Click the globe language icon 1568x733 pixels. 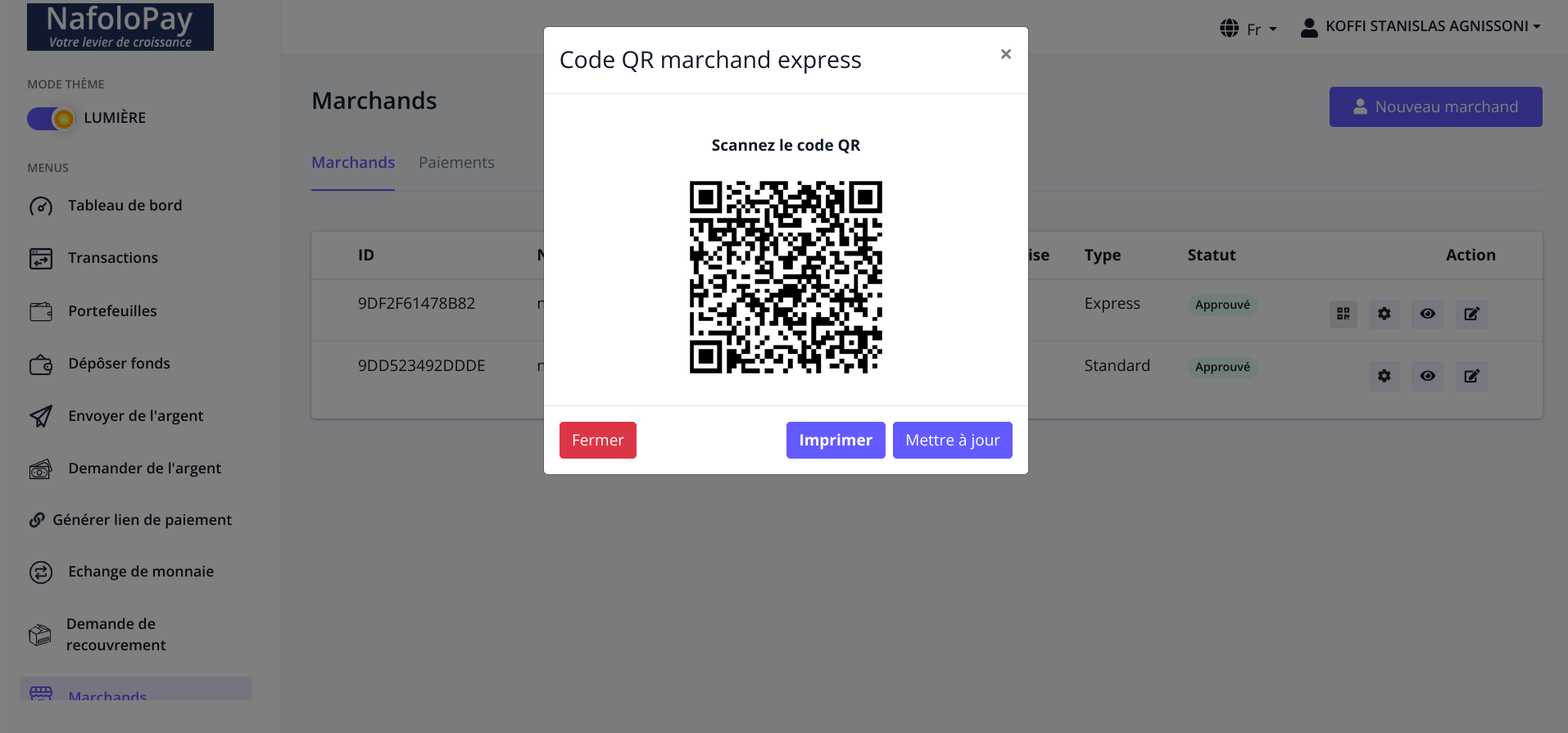[x=1229, y=29]
